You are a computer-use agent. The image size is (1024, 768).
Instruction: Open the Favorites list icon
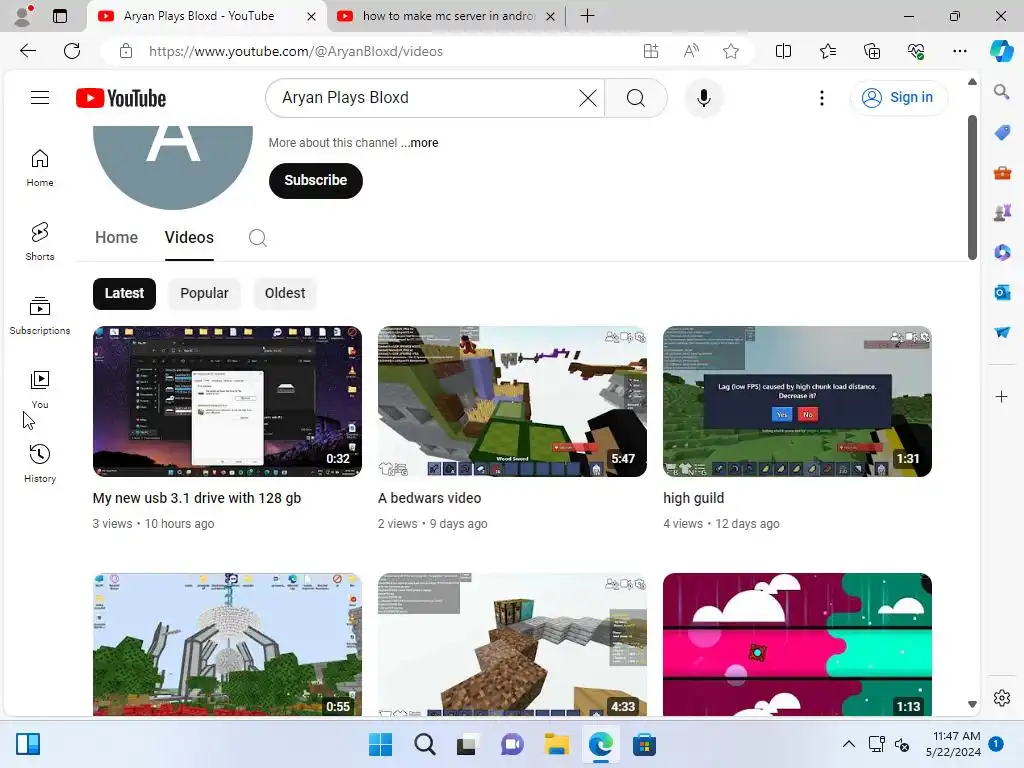[x=827, y=51]
